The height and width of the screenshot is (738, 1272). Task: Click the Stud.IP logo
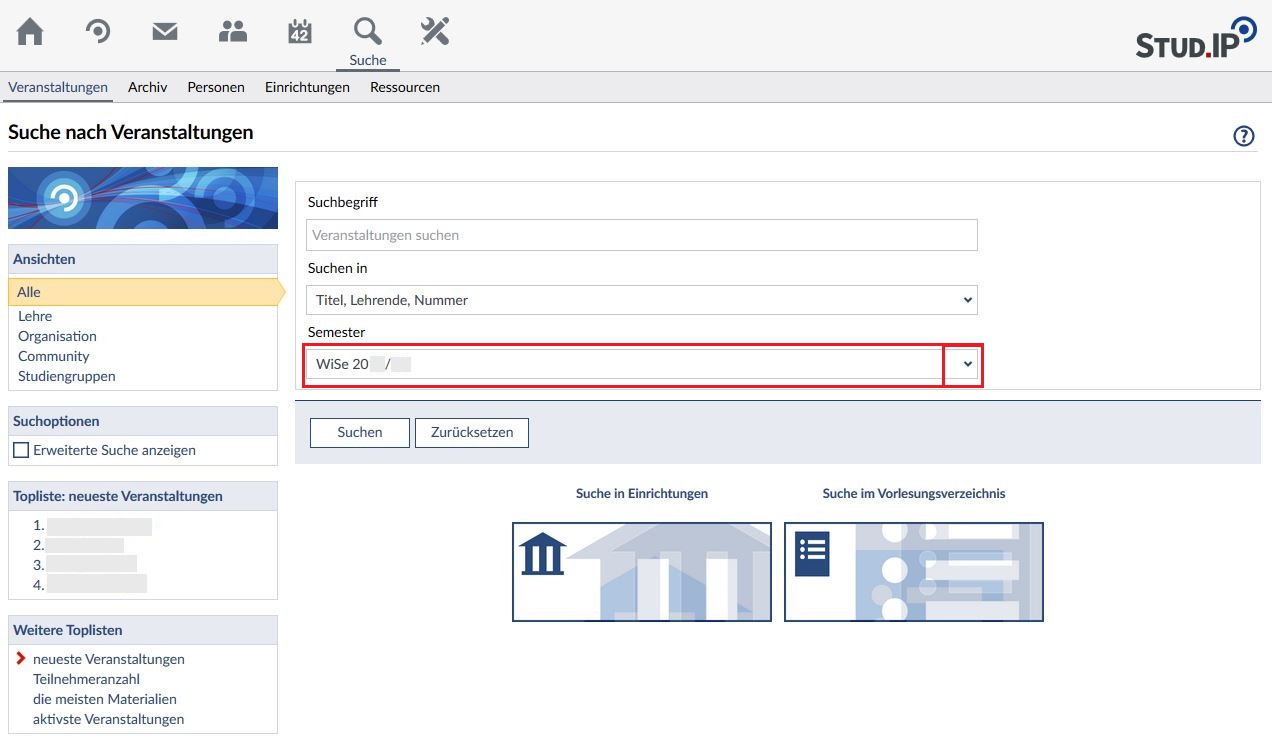(x=1195, y=38)
